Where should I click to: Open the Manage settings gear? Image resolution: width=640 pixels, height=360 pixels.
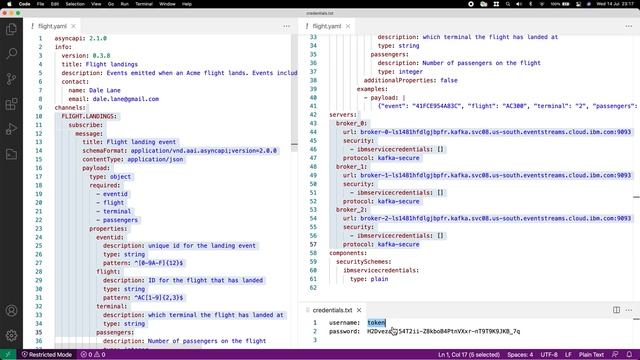coord(11,336)
